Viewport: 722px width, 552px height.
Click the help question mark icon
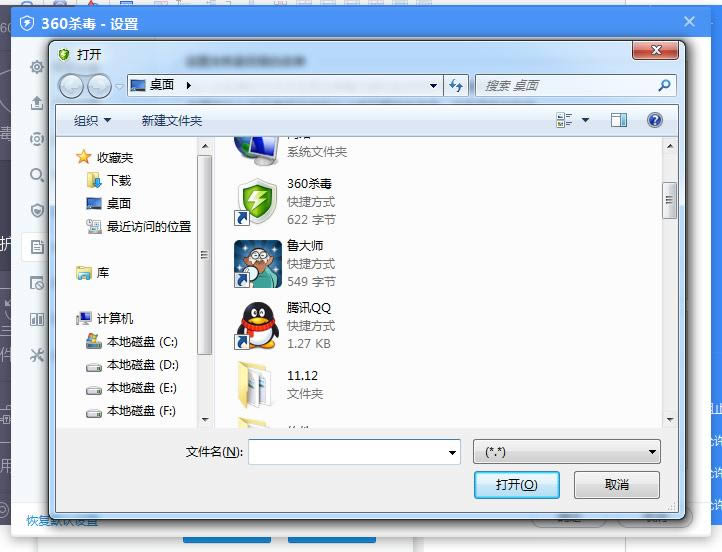[655, 120]
